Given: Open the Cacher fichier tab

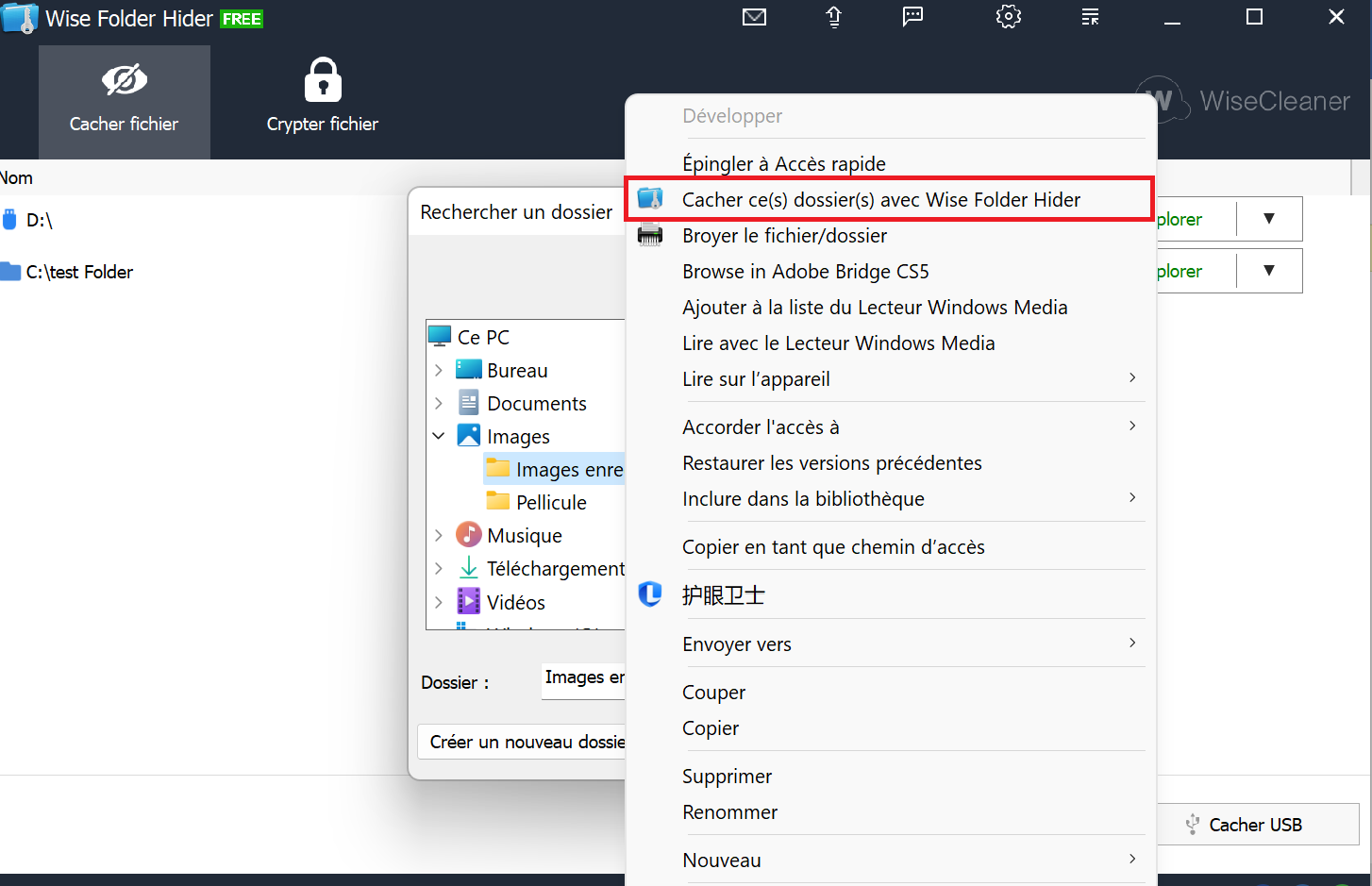Looking at the screenshot, I should 124,102.
